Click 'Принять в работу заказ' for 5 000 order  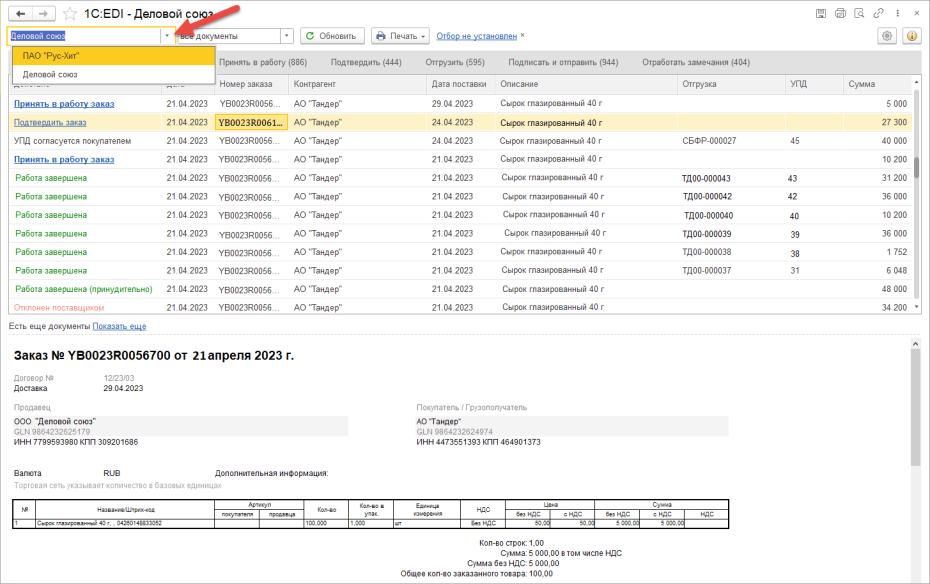coord(64,104)
